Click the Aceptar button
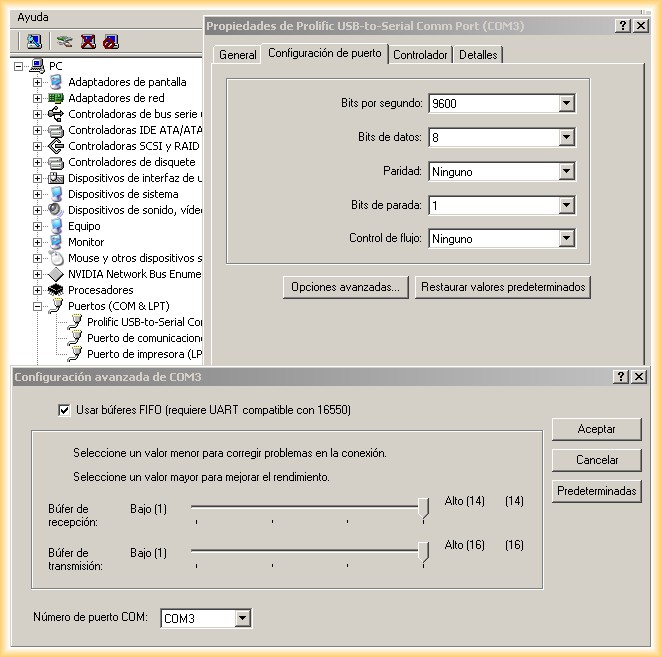The image size is (661, 657). click(596, 429)
